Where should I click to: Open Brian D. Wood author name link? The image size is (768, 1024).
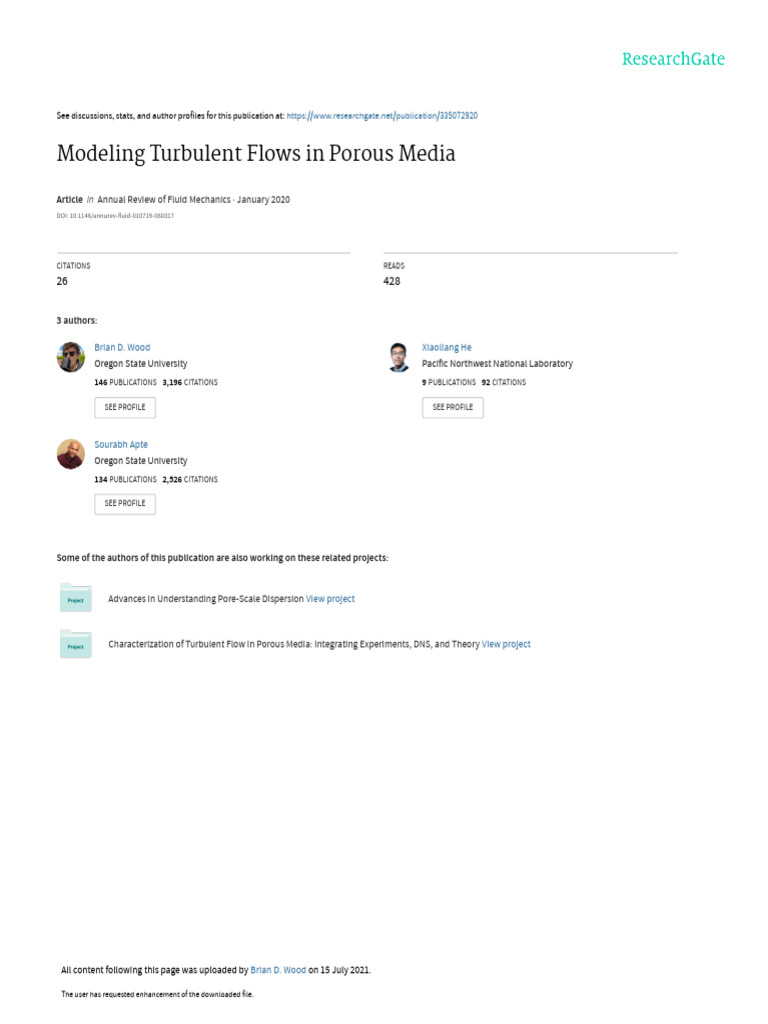tap(122, 348)
